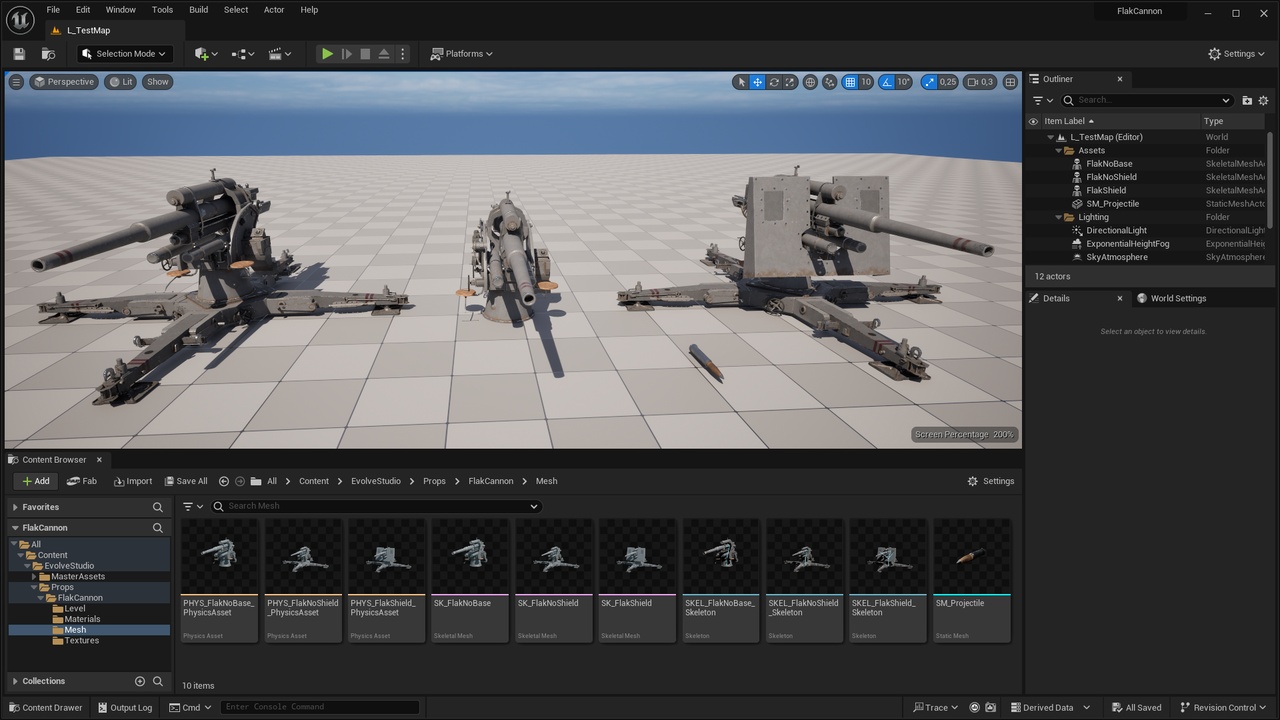Viewport: 1280px width, 720px height.
Task: Open the Lit view mode menu
Action: point(120,82)
